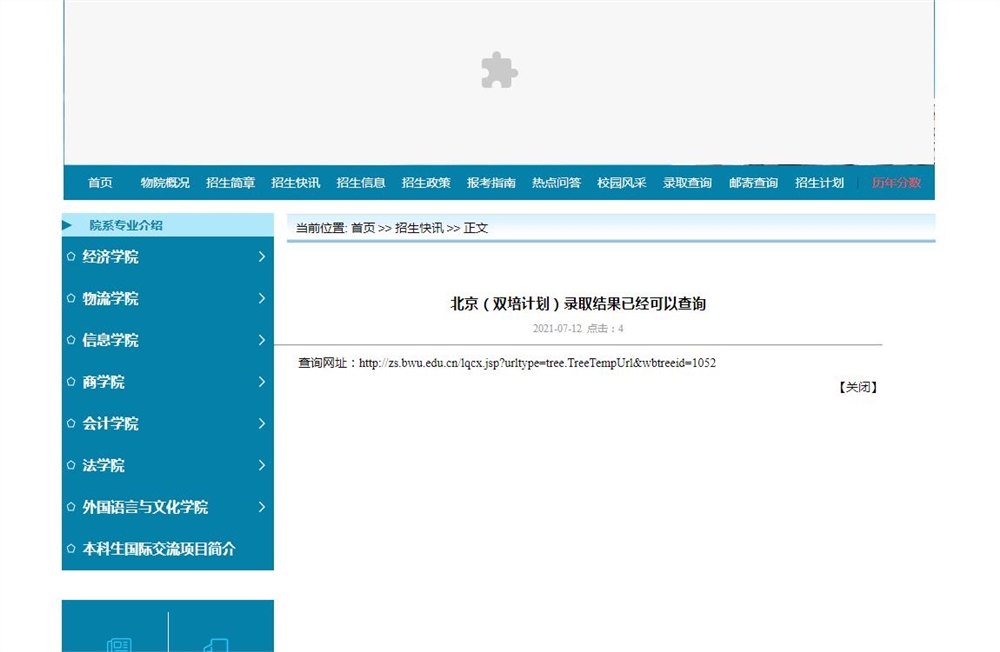Viewport: 1000px width, 652px height.
Task: Open 本科生国际交流项目简介 in the sidebar
Action: (x=159, y=549)
